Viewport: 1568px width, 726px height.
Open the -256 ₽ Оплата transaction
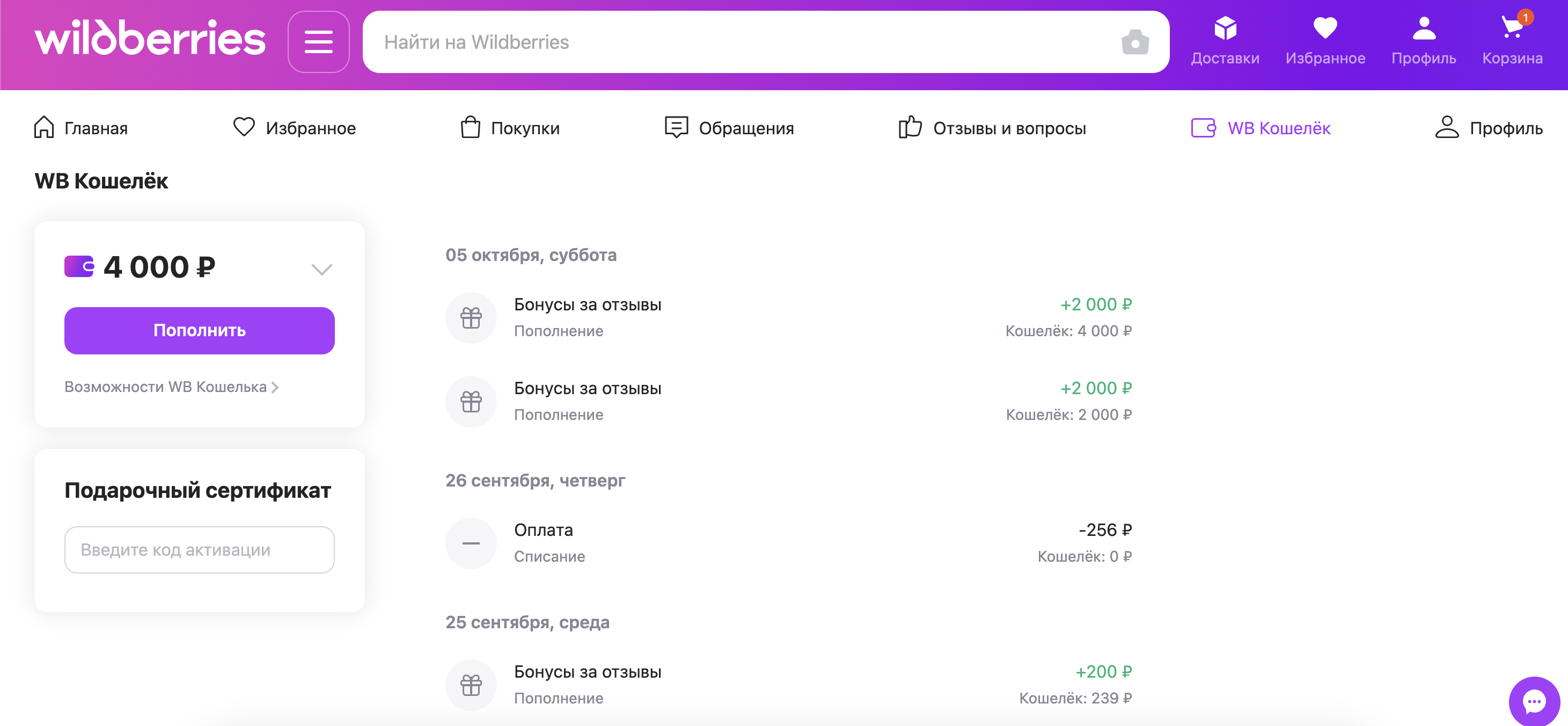click(x=788, y=543)
